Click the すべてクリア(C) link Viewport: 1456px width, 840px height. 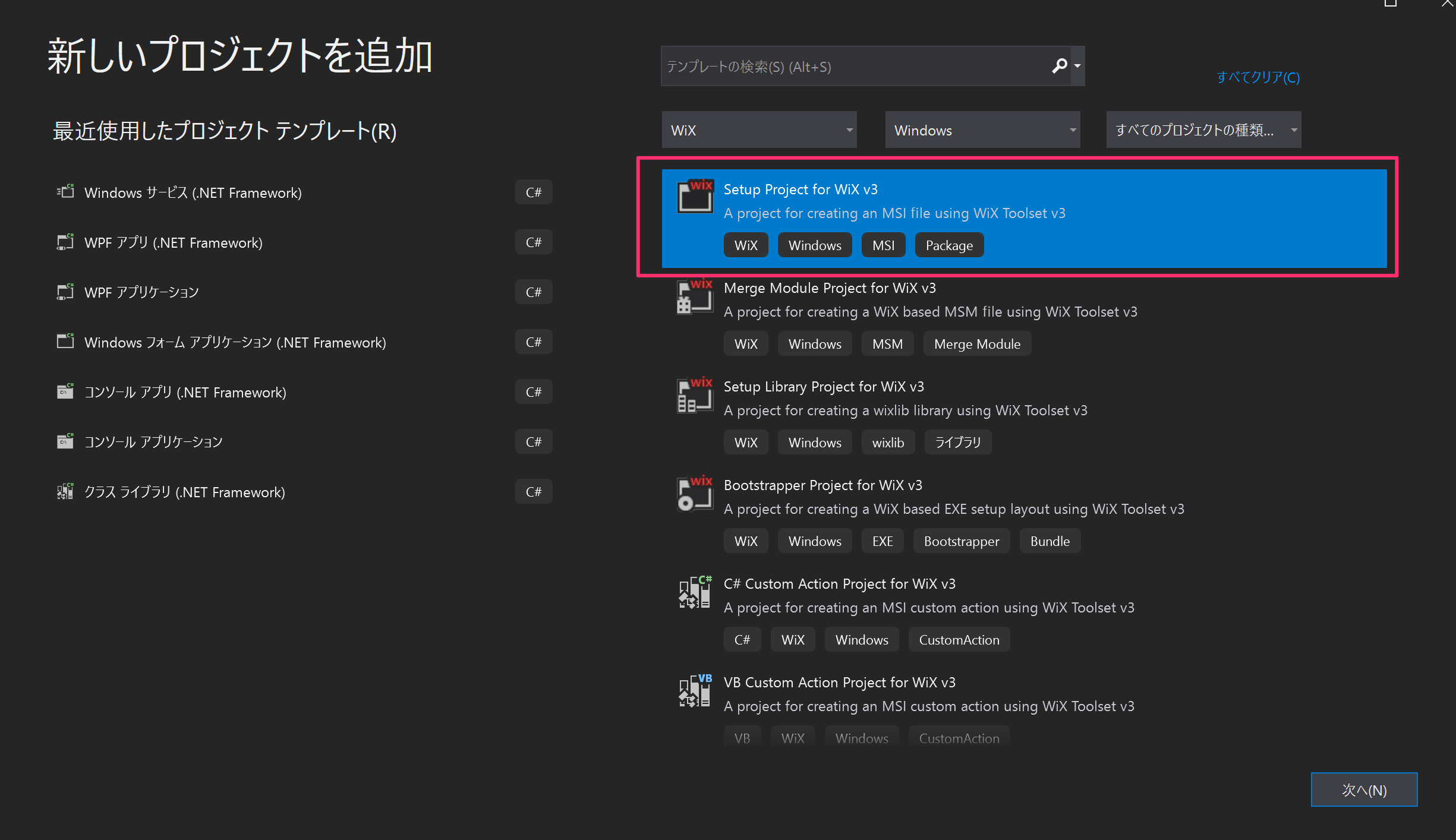pyautogui.click(x=1258, y=77)
